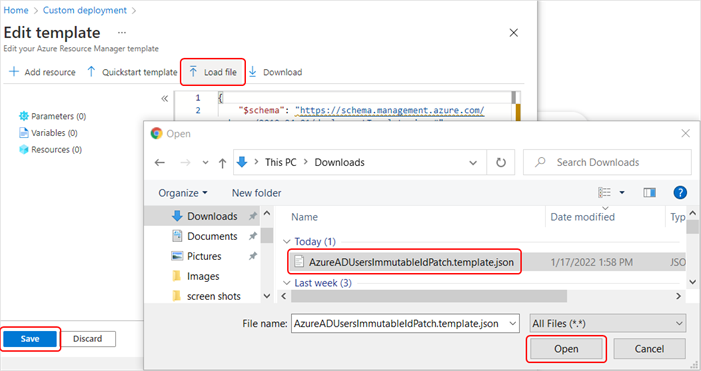The image size is (701, 371).
Task: Open Quickstart template option
Action: click(132, 72)
